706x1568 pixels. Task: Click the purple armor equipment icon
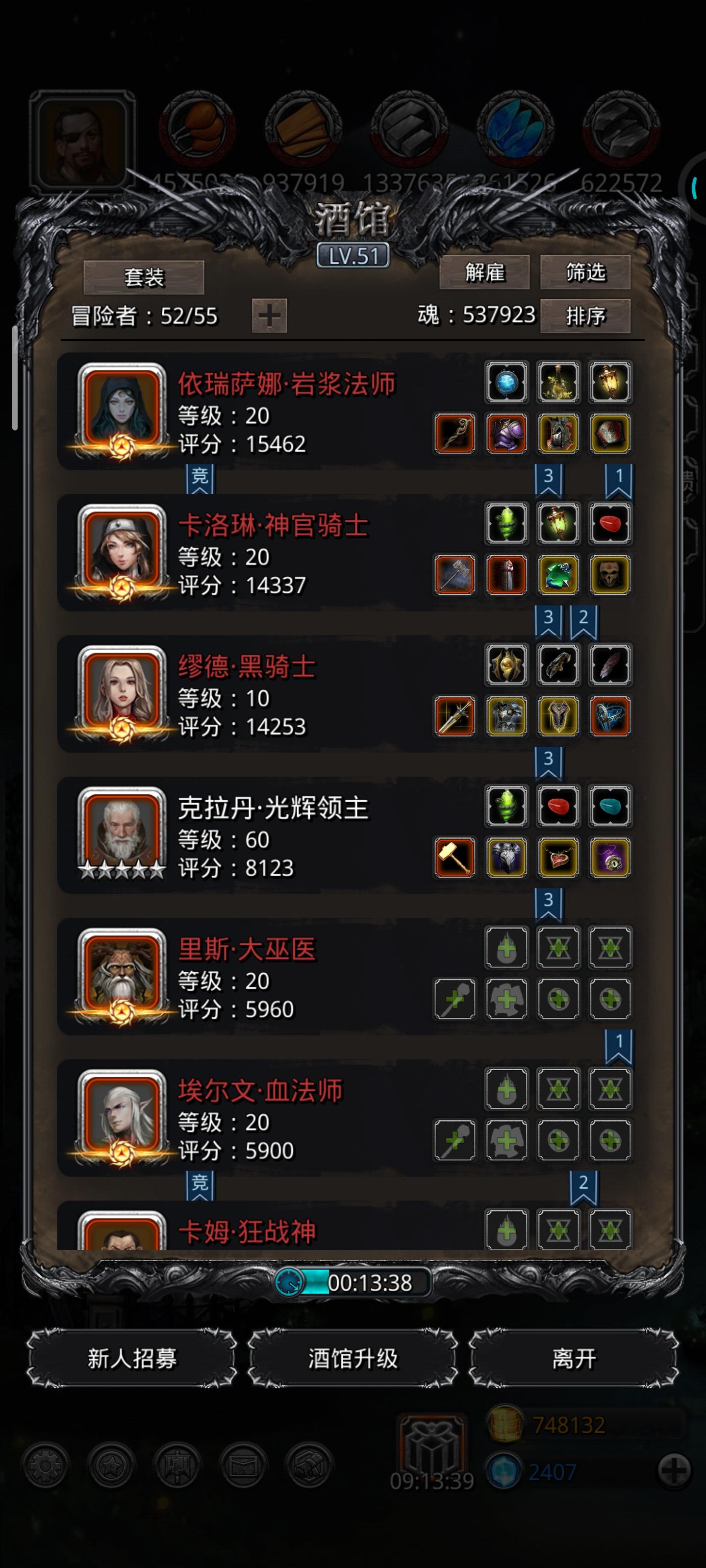(506, 433)
